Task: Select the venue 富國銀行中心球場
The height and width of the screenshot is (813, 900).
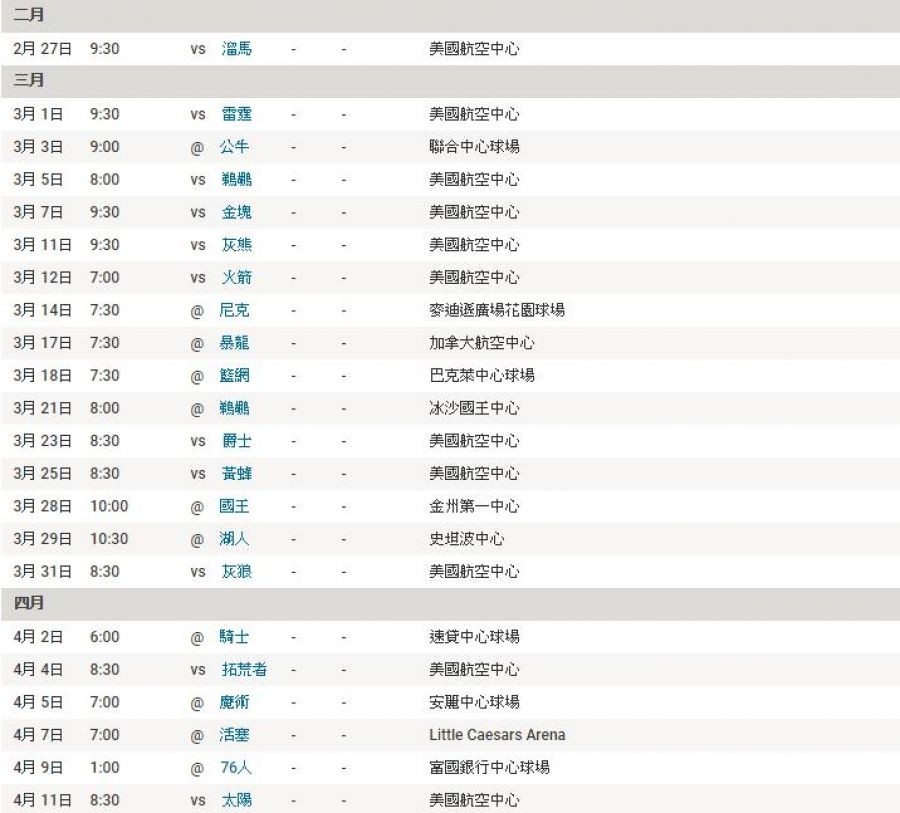Action: [490, 768]
